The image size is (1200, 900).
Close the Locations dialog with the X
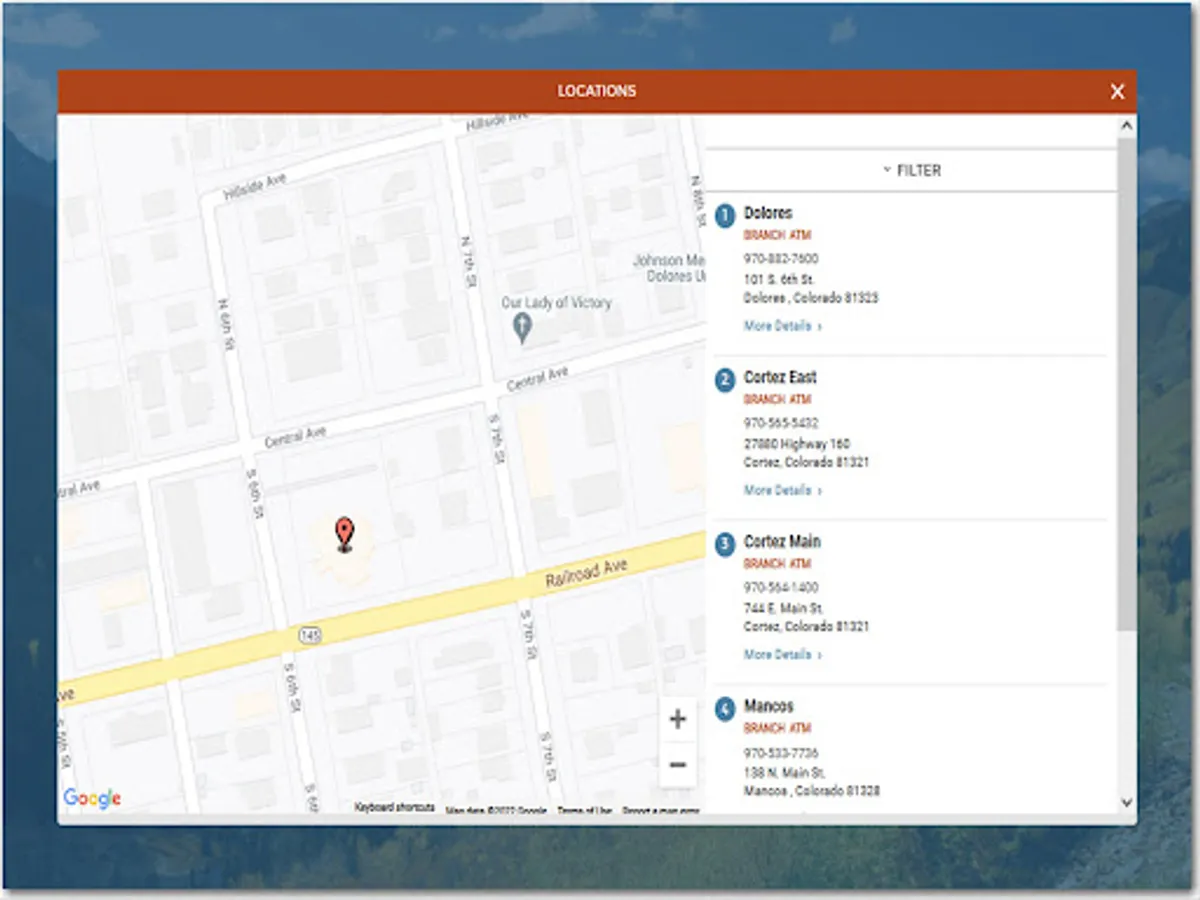[x=1117, y=92]
